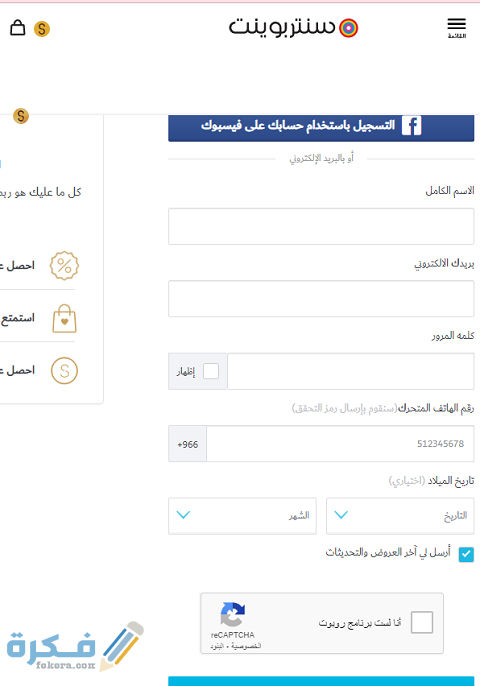
Task: Open the hamburger menu at top right
Action: click(x=456, y=28)
